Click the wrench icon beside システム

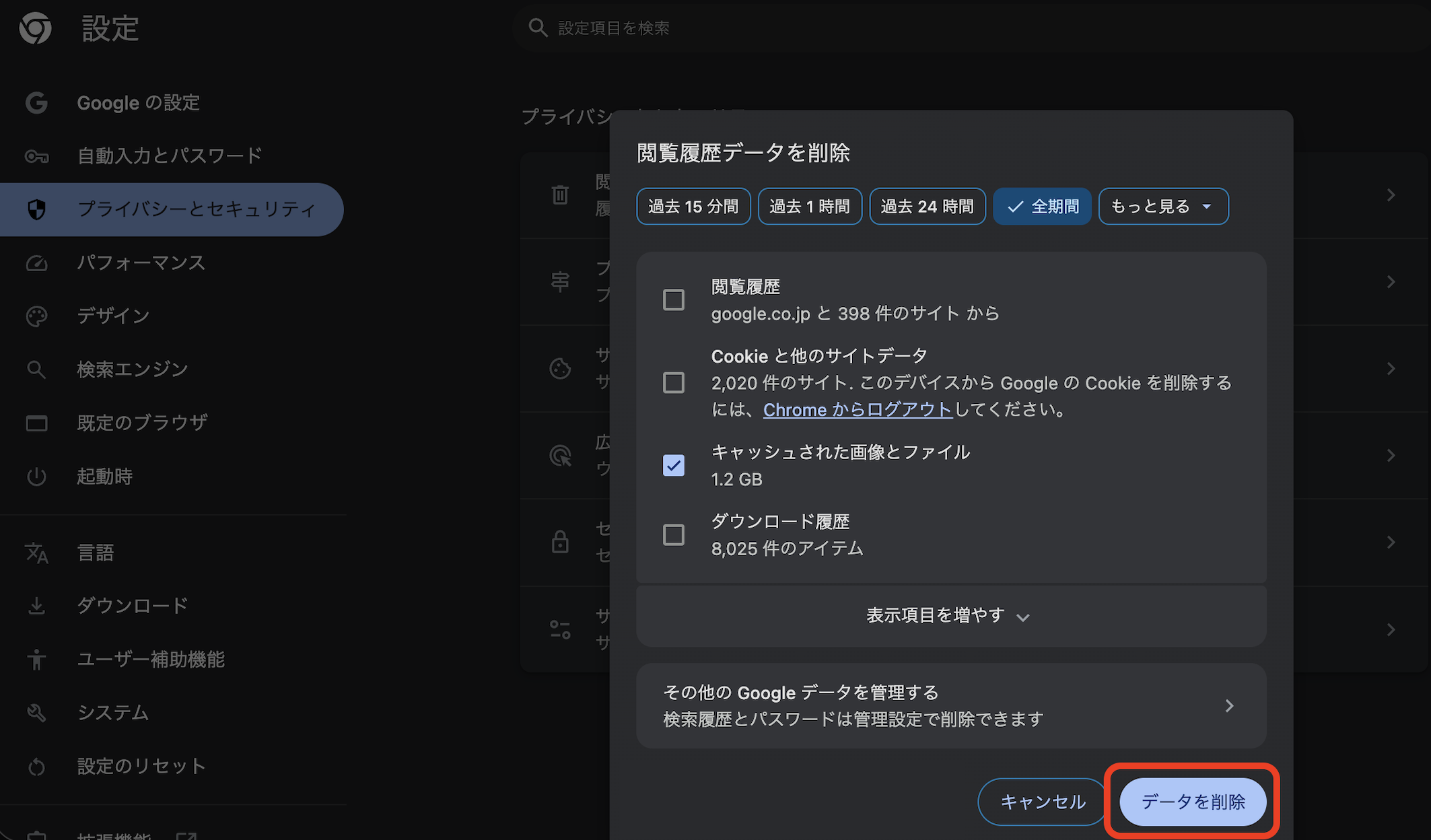pos(37,713)
